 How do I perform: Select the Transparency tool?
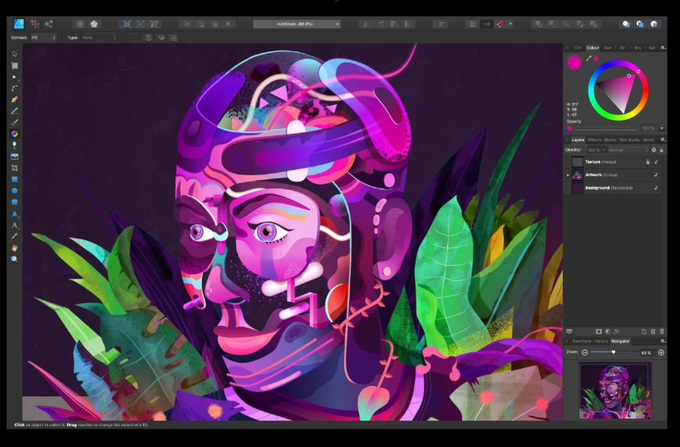tap(14, 145)
